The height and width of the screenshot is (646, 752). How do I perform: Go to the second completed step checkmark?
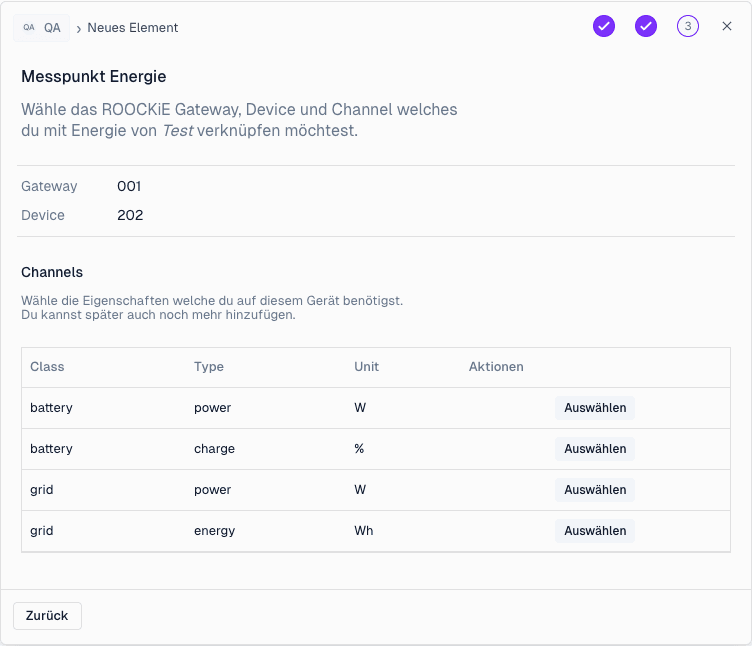[x=646, y=26]
